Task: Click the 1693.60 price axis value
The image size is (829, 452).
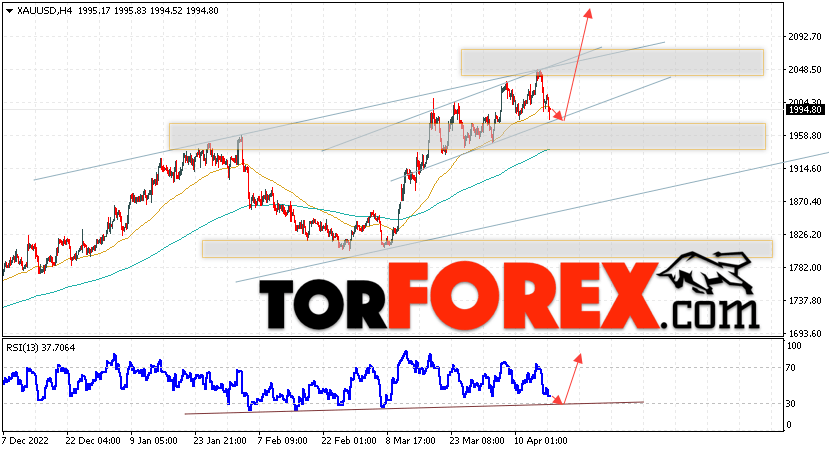Action: (805, 334)
